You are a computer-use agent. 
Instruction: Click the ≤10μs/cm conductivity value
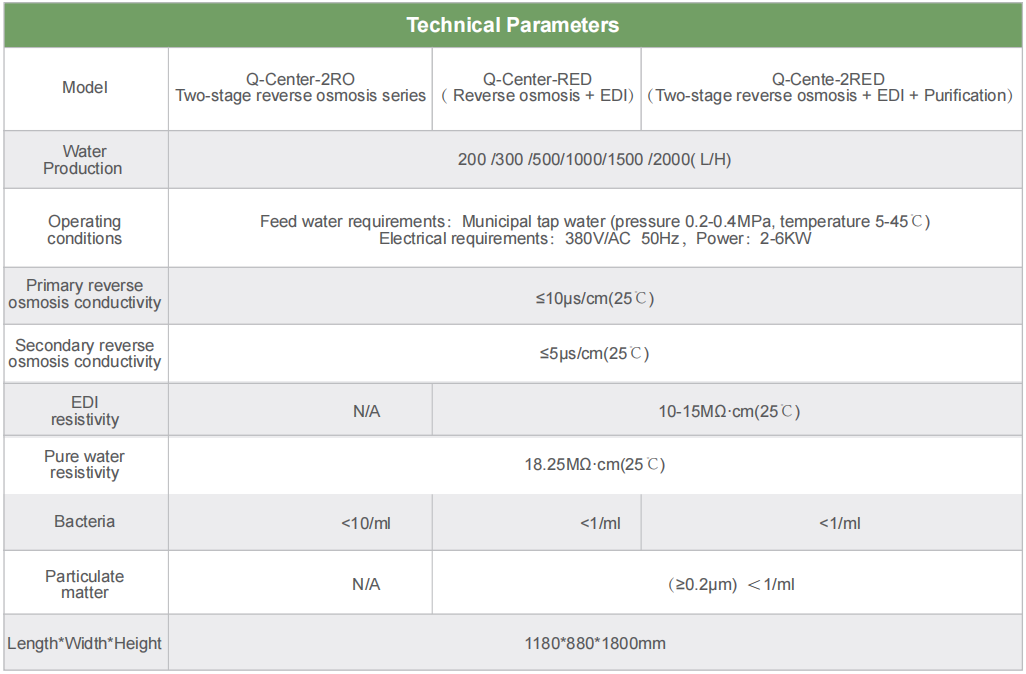click(x=594, y=299)
